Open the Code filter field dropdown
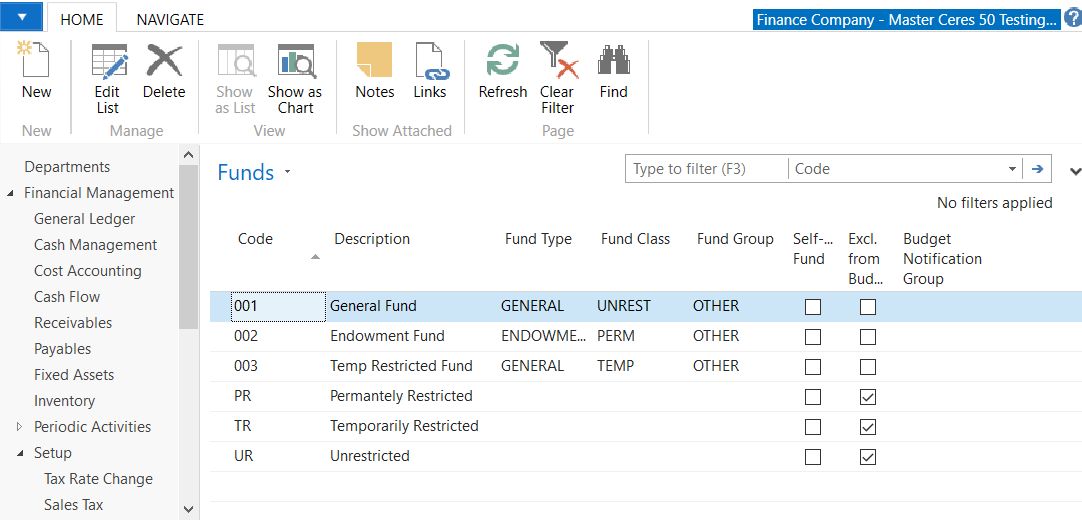Viewport: 1082px width, 520px height. coord(1012,169)
